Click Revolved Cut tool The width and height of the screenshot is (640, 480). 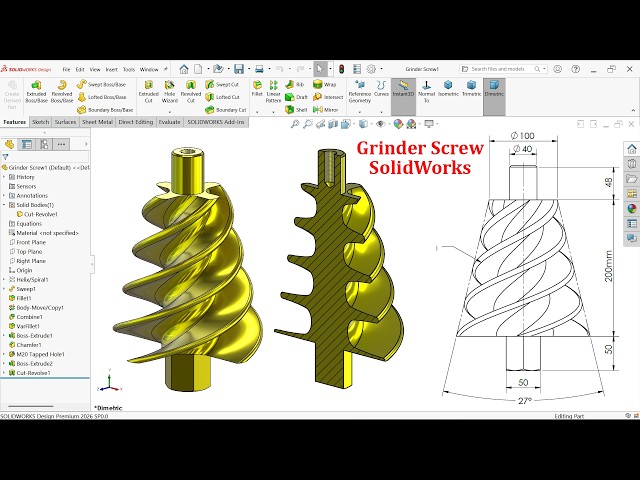click(x=191, y=91)
